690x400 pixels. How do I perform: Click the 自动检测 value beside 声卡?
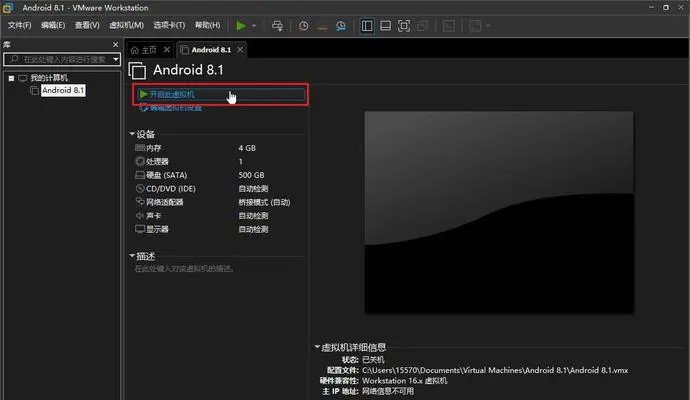point(253,216)
